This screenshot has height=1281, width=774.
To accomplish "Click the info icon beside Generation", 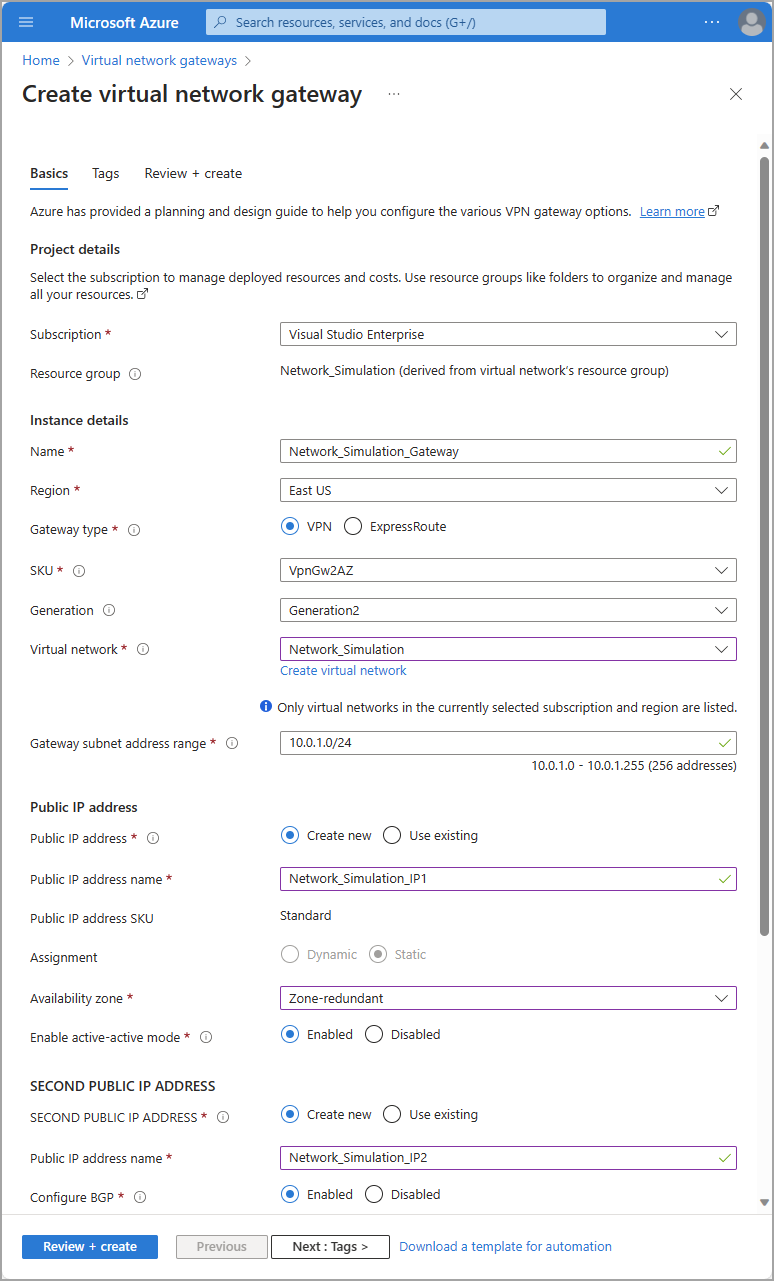I will pyautogui.click(x=109, y=610).
